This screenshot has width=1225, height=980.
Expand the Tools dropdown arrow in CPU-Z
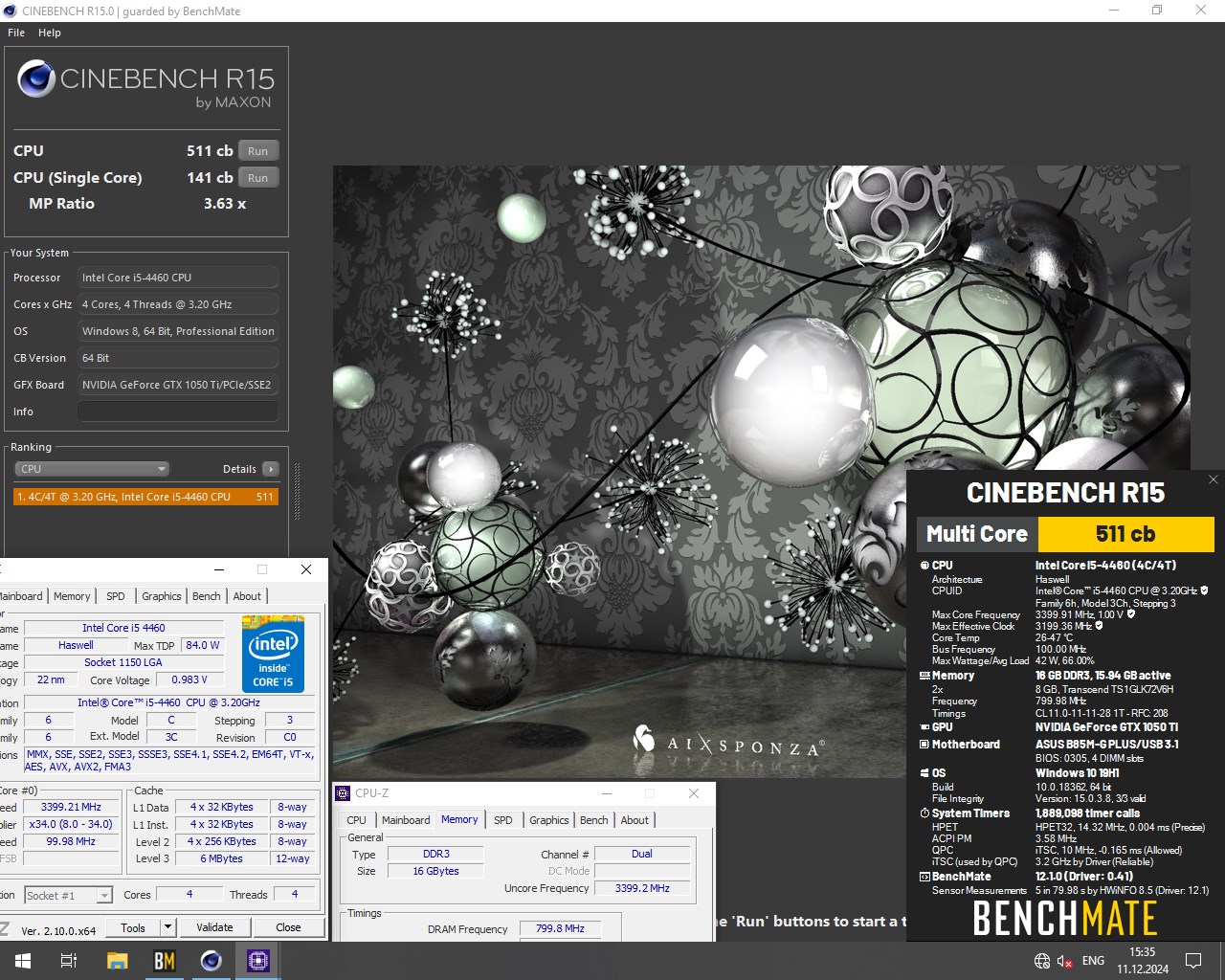[167, 927]
